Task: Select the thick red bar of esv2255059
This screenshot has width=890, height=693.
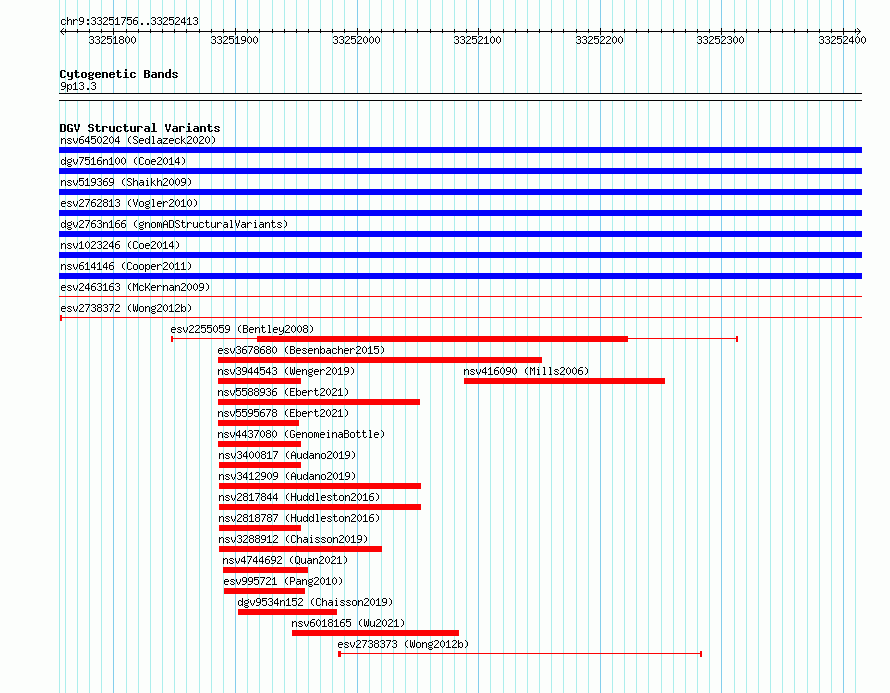Action: 443,339
